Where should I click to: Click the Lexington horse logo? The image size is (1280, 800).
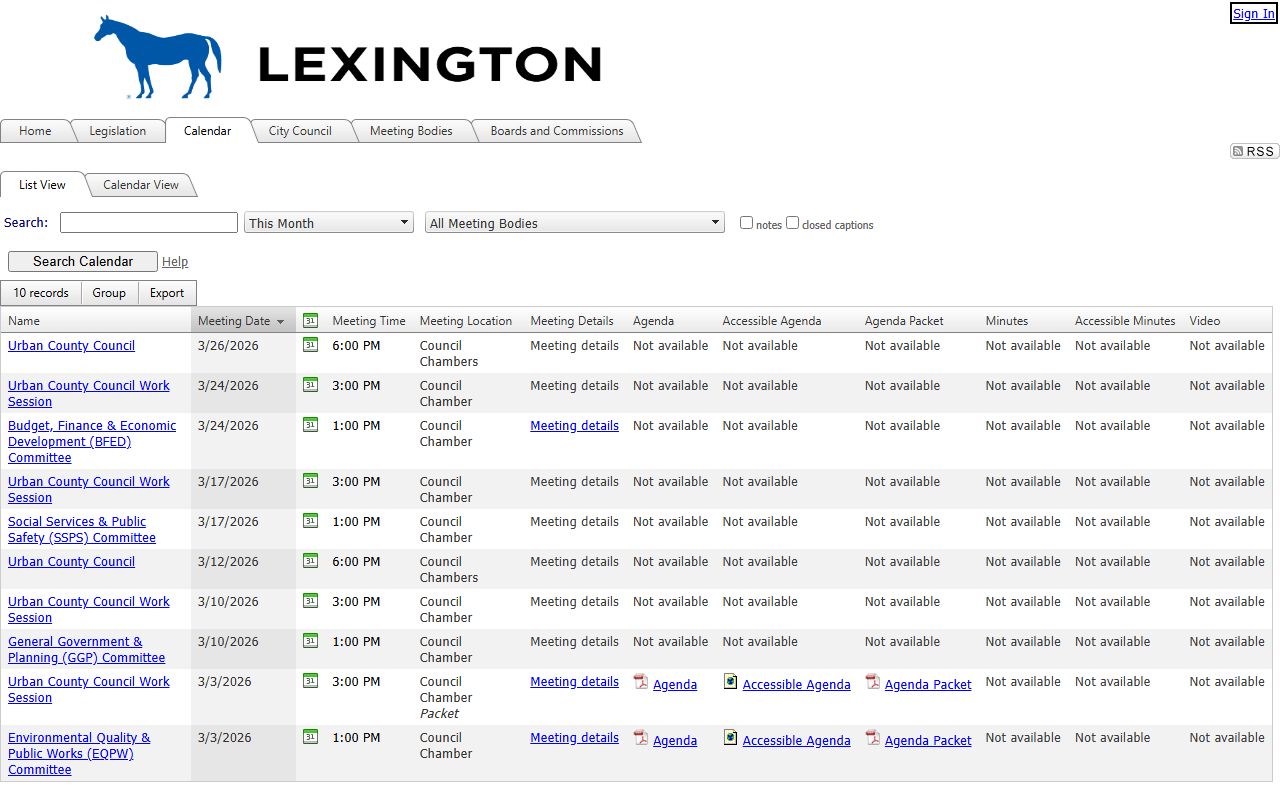point(158,56)
